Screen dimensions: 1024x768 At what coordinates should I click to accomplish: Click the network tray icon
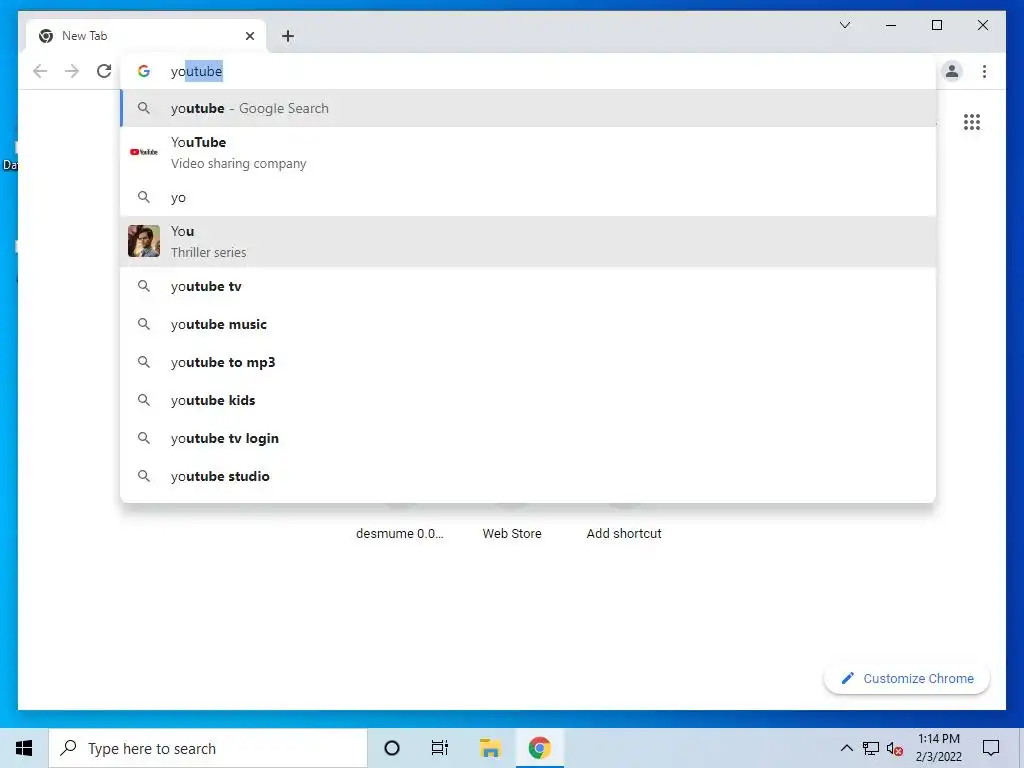871,748
